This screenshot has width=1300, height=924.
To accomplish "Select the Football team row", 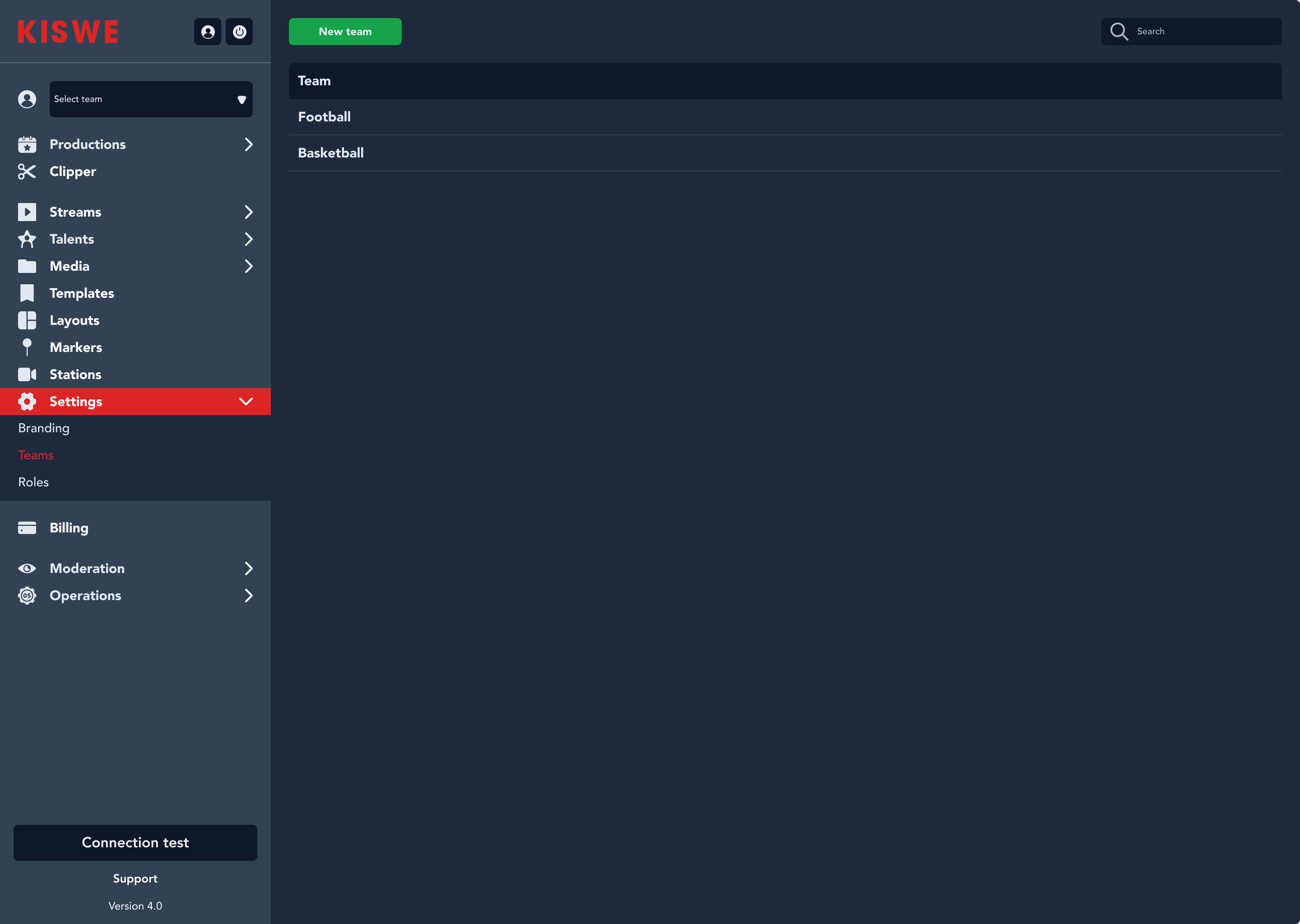I will pyautogui.click(x=785, y=117).
